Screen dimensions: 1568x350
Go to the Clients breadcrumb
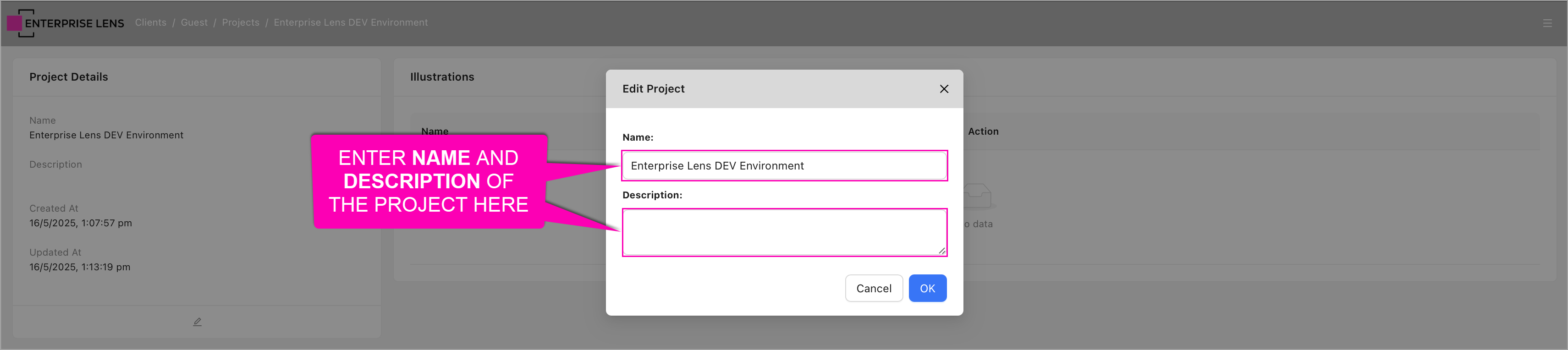(x=150, y=22)
